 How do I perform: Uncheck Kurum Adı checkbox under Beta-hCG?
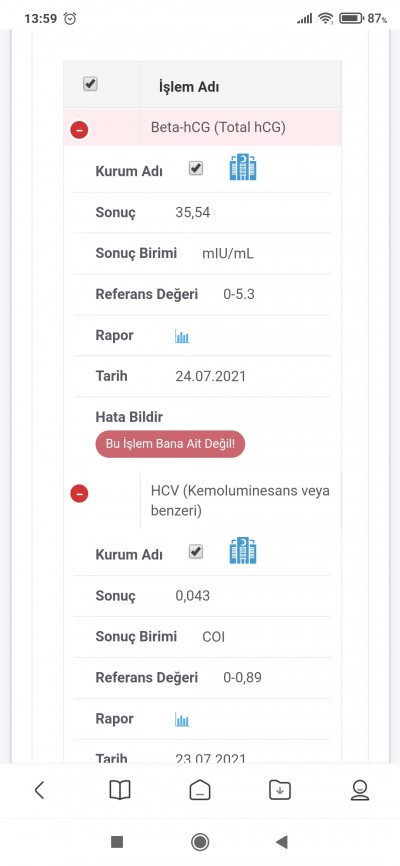click(x=196, y=168)
